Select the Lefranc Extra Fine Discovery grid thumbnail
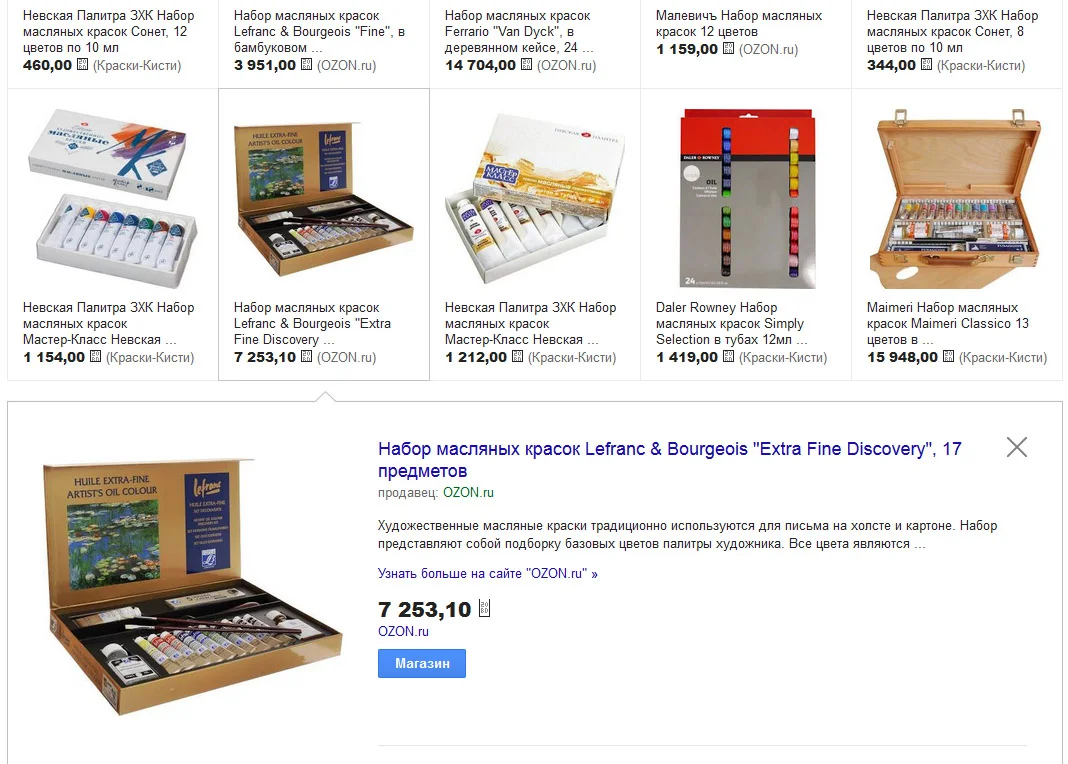1068x764 pixels. (324, 197)
